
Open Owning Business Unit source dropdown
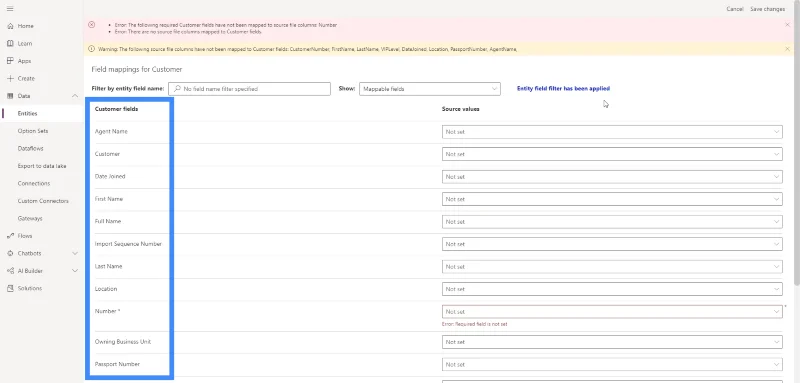click(612, 342)
